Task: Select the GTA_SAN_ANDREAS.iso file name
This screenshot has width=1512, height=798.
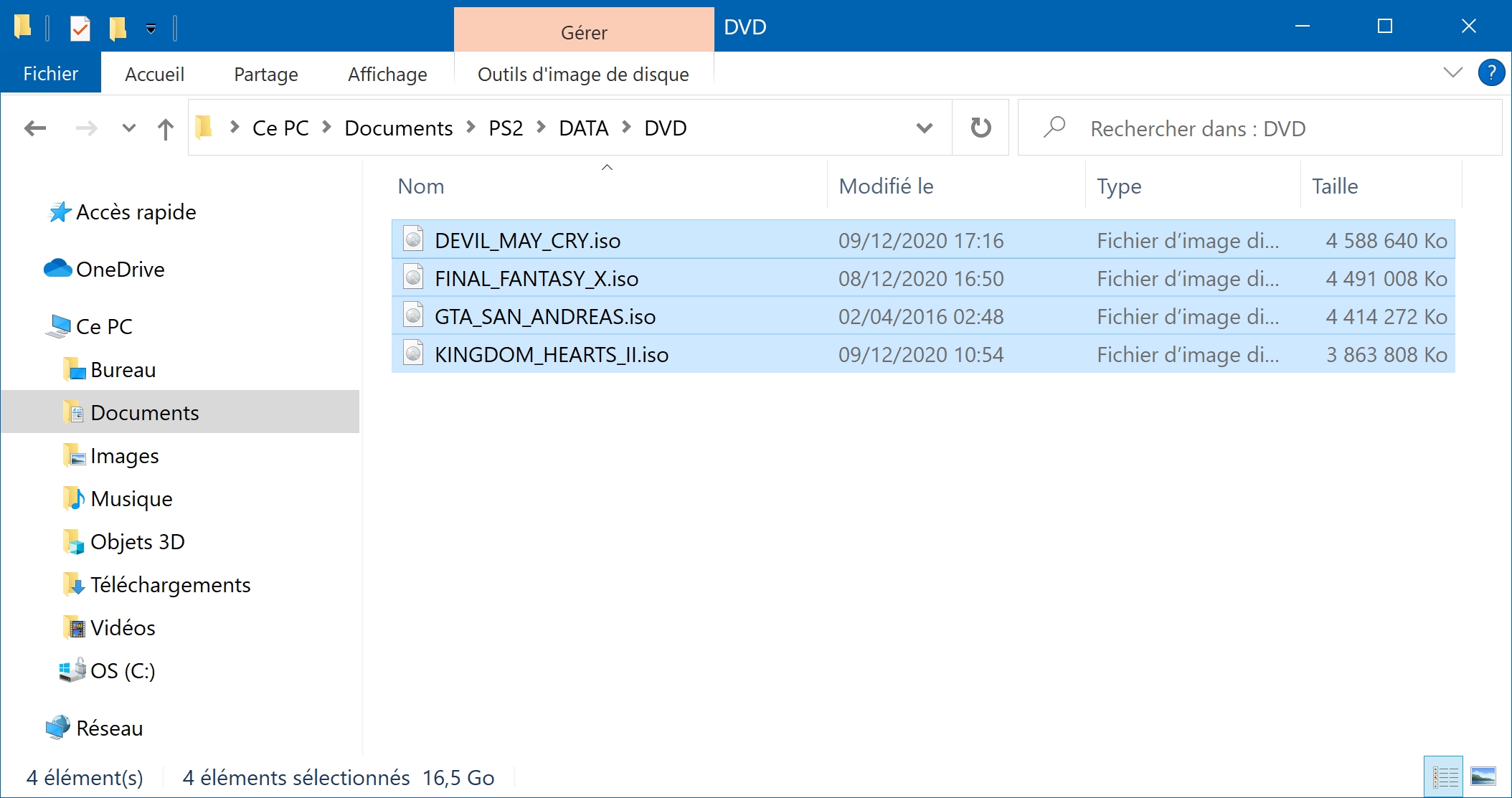Action: click(x=545, y=316)
